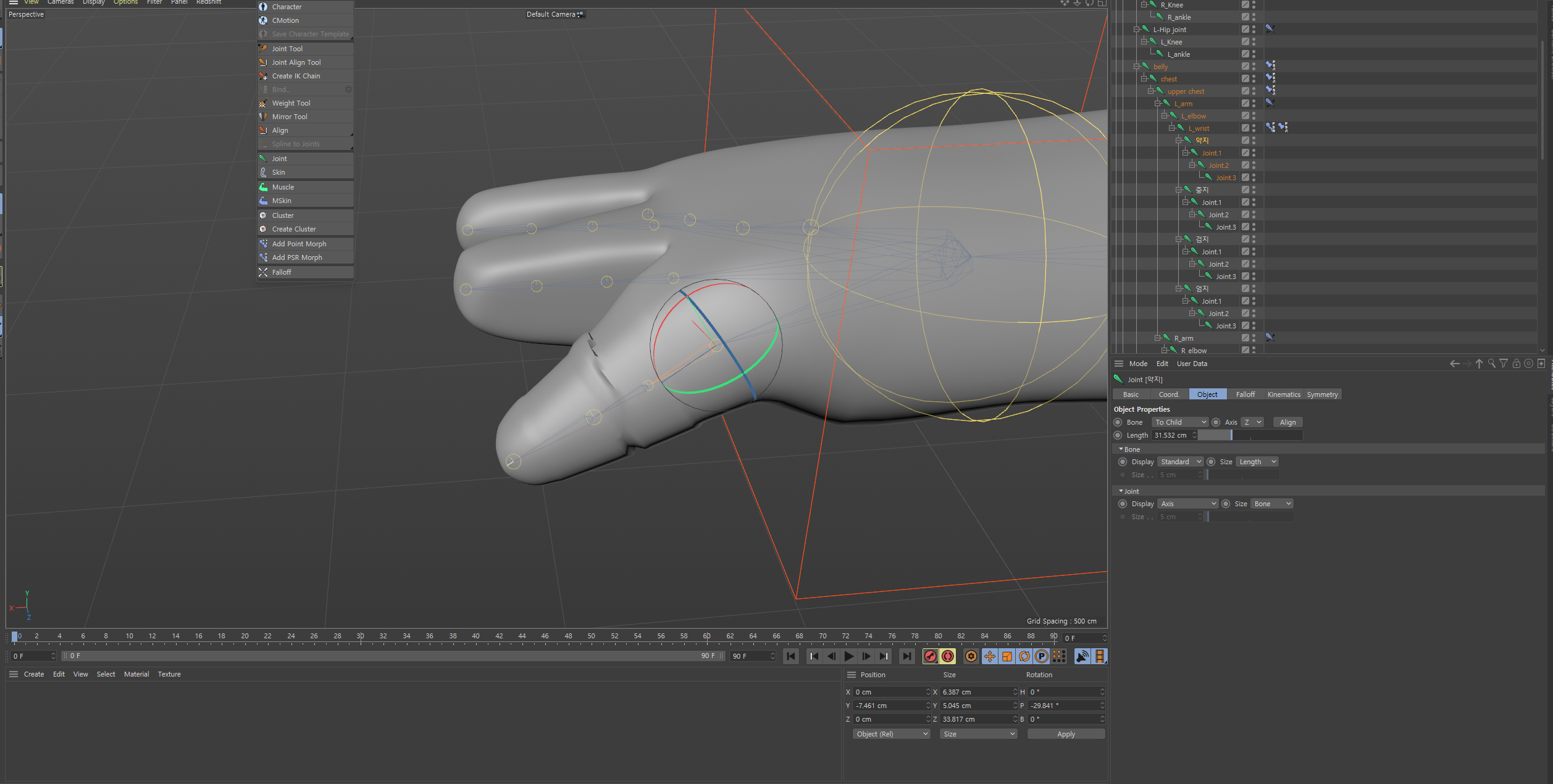1553x784 pixels.
Task: Collapse the Bone section
Action: [1121, 449]
